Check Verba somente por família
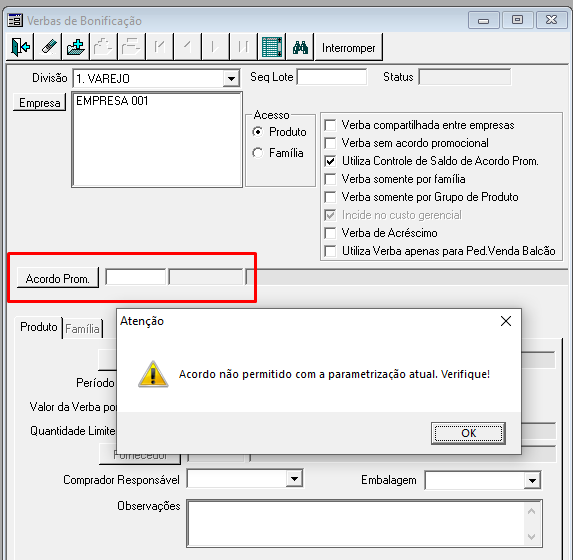This screenshot has width=573, height=560. pos(330,179)
